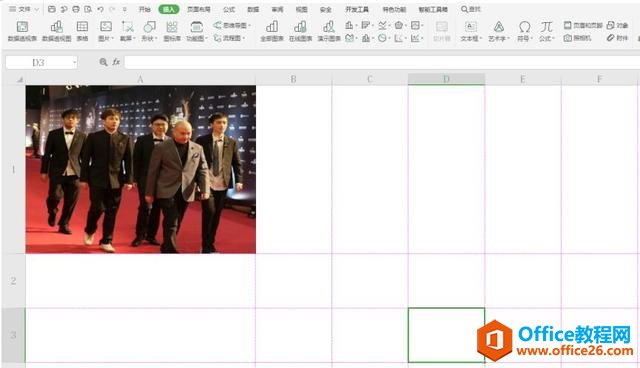This screenshot has width=640, height=368.
Task: Undo the last action
Action: 100,9
